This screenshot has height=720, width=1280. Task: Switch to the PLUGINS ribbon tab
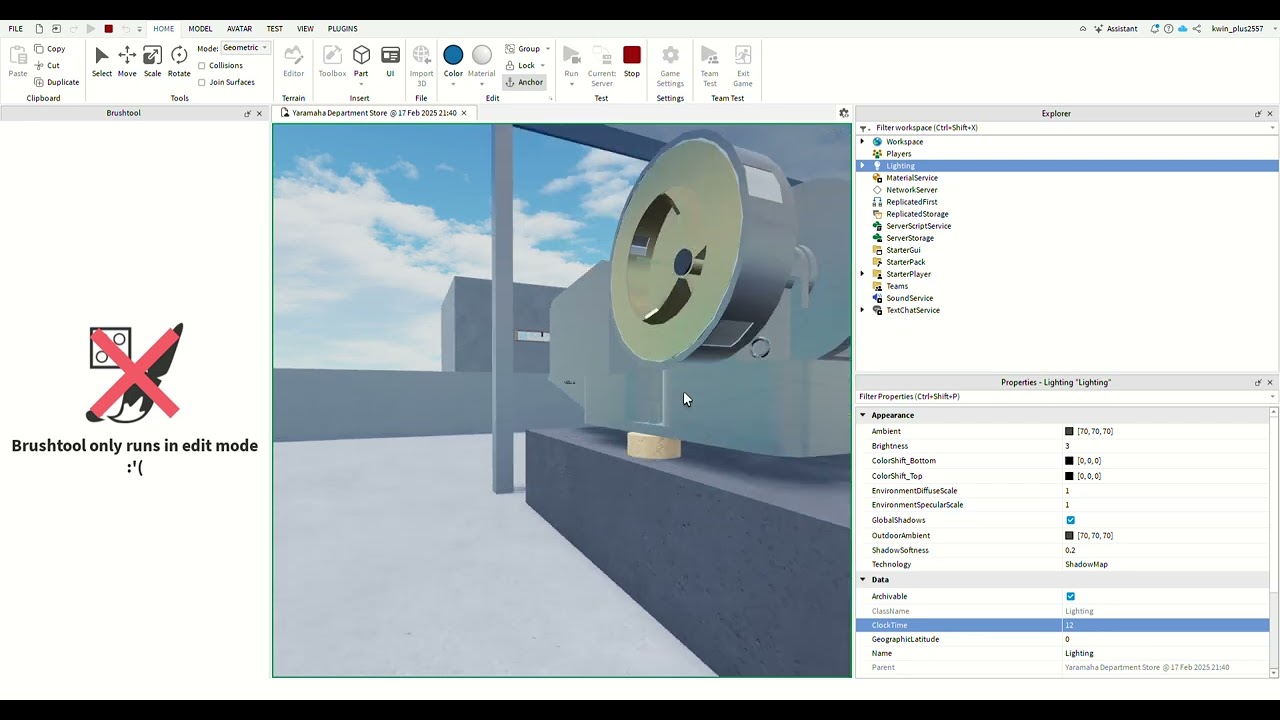(x=342, y=29)
